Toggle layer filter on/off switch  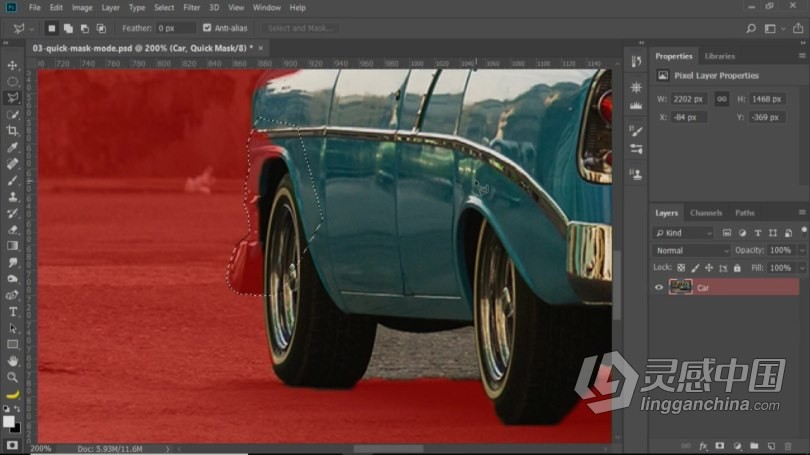pos(803,230)
